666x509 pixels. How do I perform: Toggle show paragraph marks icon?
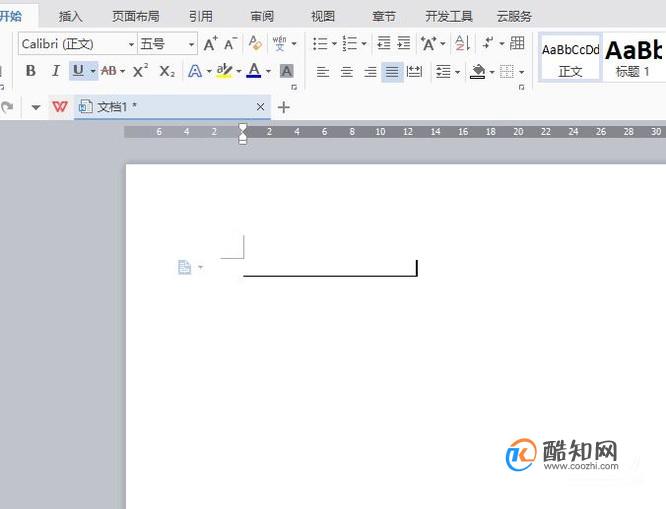[488, 43]
